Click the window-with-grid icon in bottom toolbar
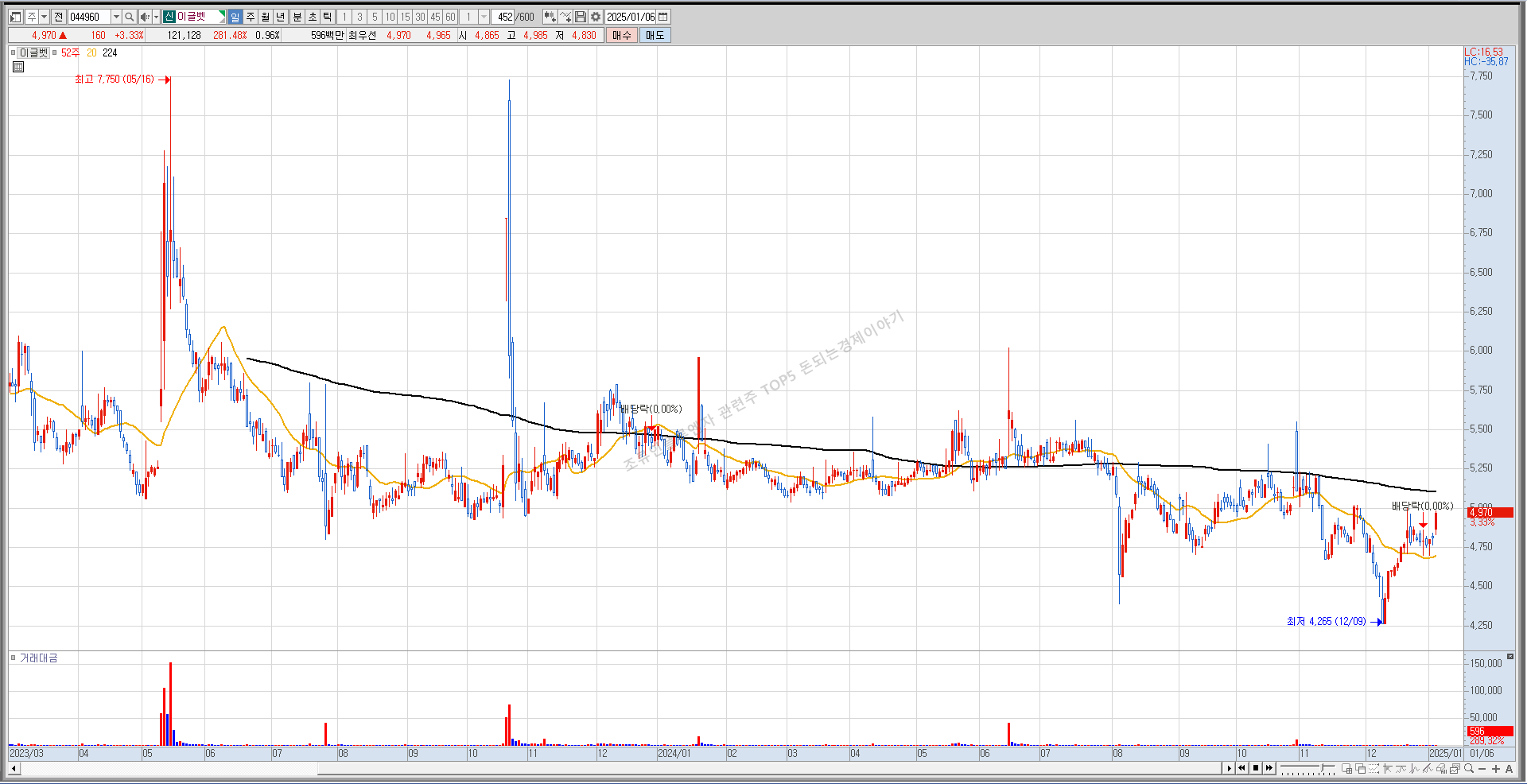 tap(1347, 769)
